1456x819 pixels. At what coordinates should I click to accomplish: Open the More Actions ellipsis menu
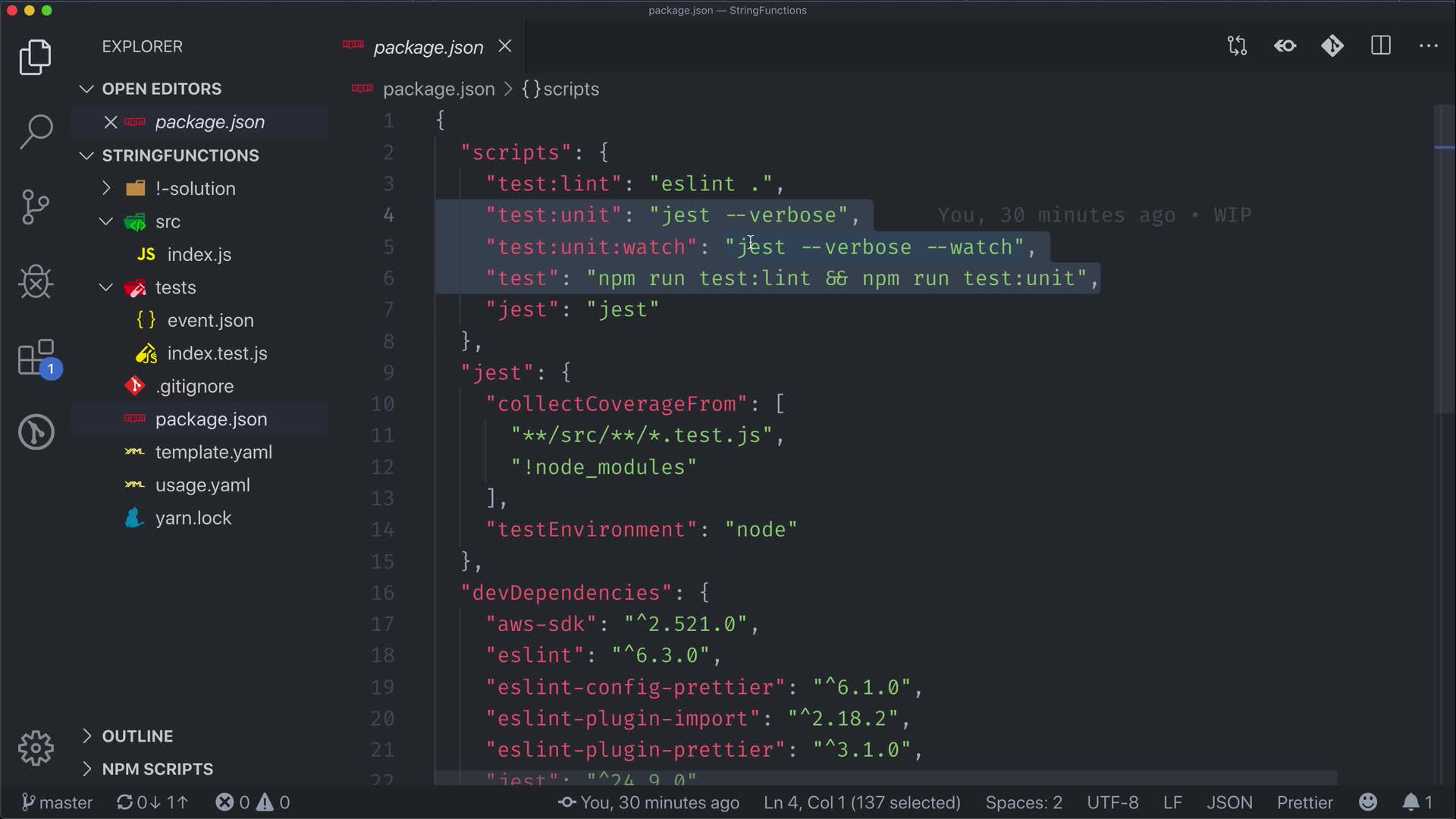point(1429,46)
